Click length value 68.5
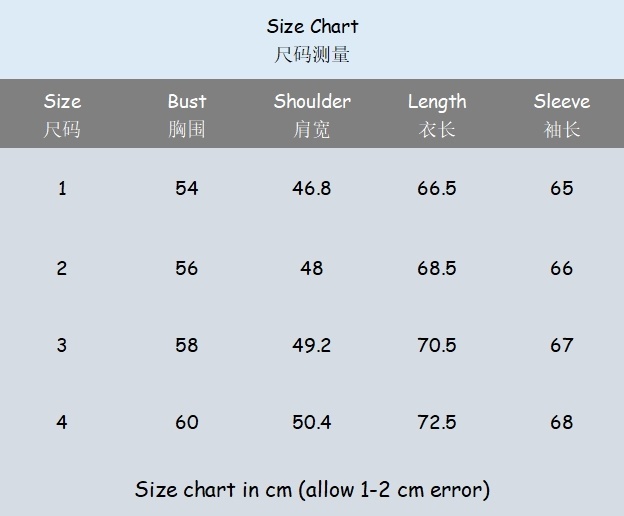 pyautogui.click(x=437, y=268)
